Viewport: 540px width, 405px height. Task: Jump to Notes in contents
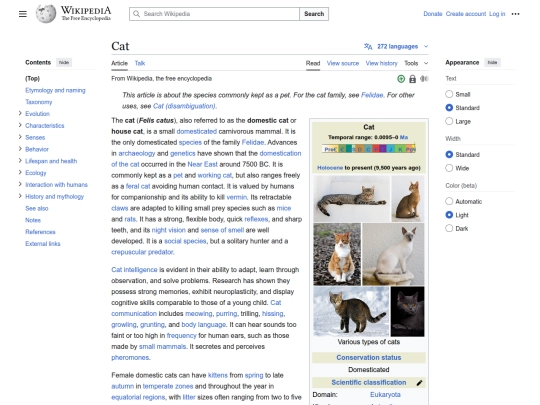tap(33, 220)
